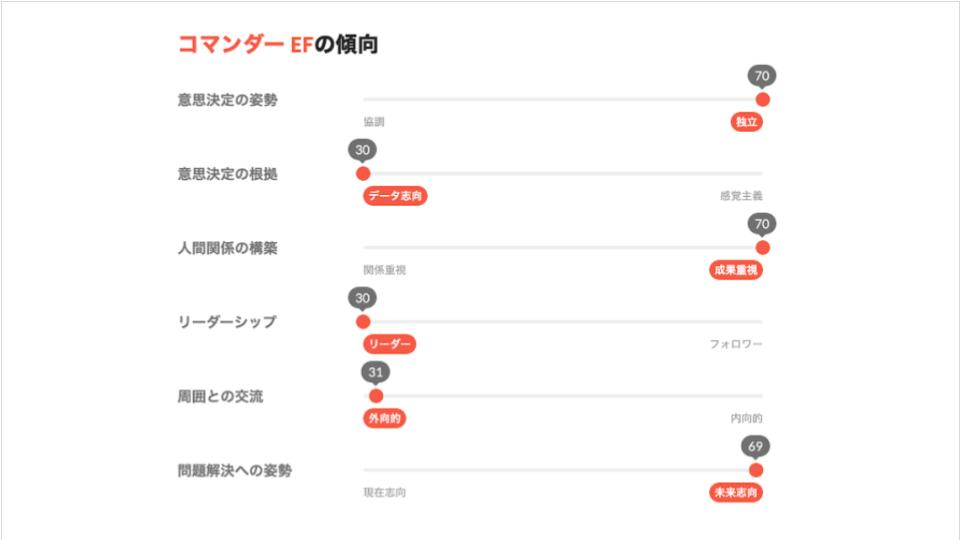Click the リーダーシップ slider handle
Image resolution: width=960 pixels, height=540 pixels.
[x=363, y=321]
